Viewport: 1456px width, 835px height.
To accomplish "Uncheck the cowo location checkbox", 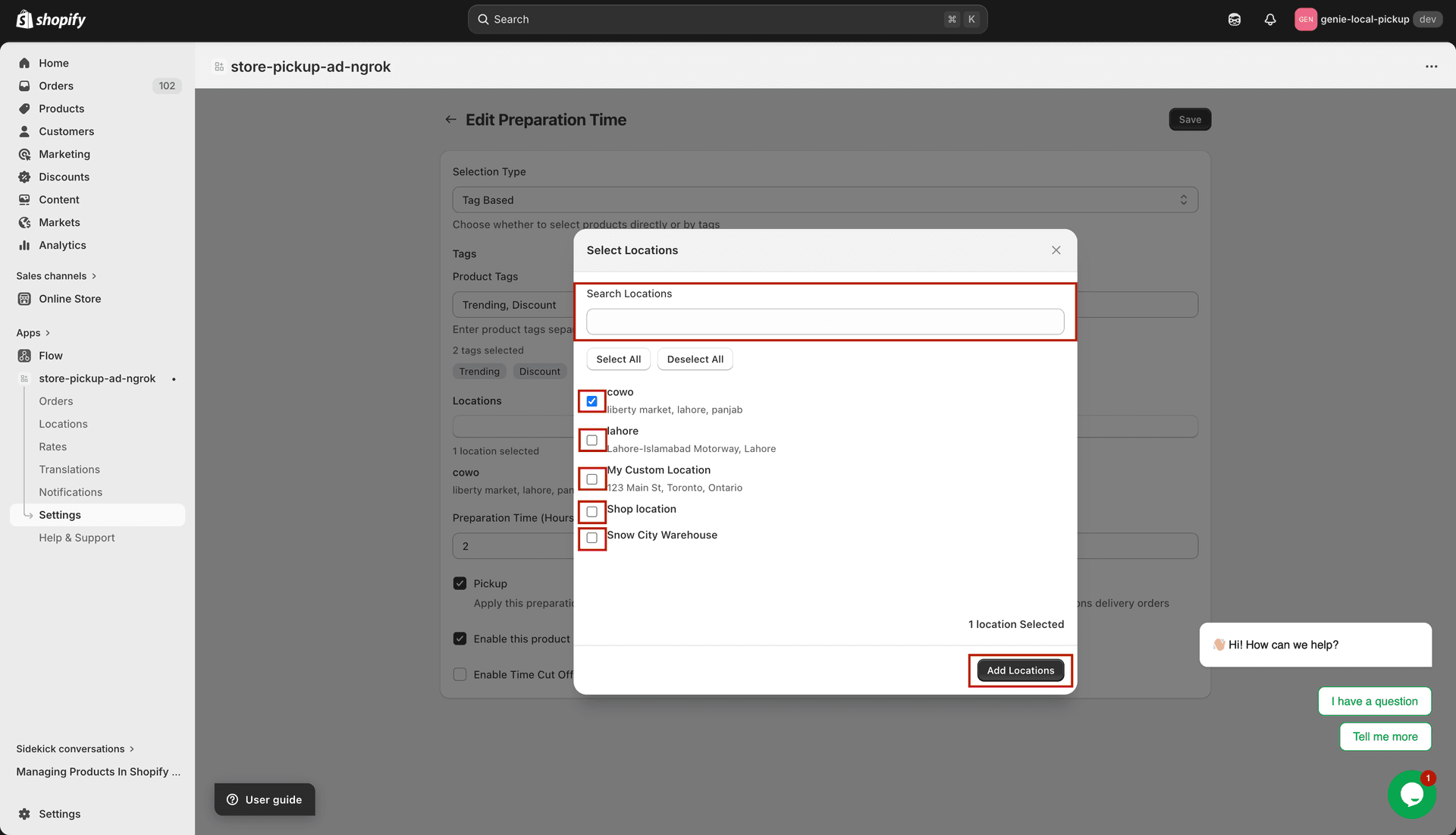I will [591, 401].
